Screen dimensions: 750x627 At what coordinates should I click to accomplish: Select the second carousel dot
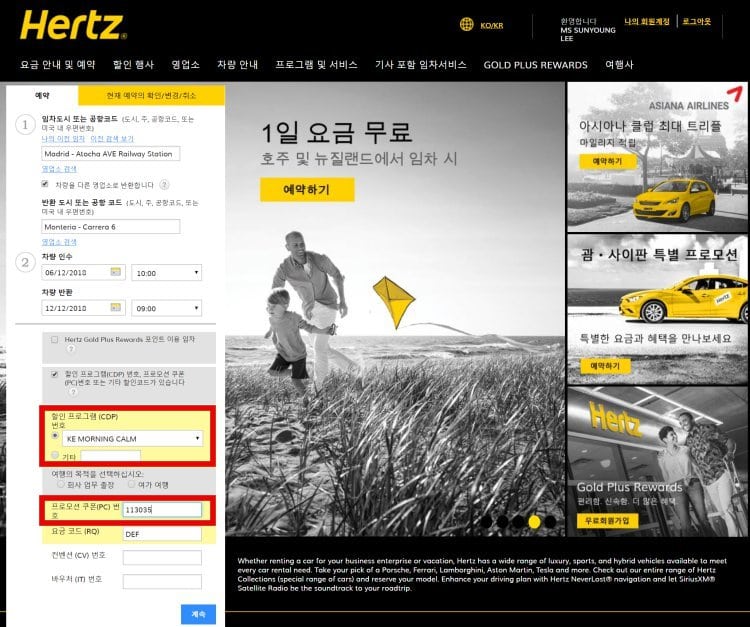[x=502, y=522]
